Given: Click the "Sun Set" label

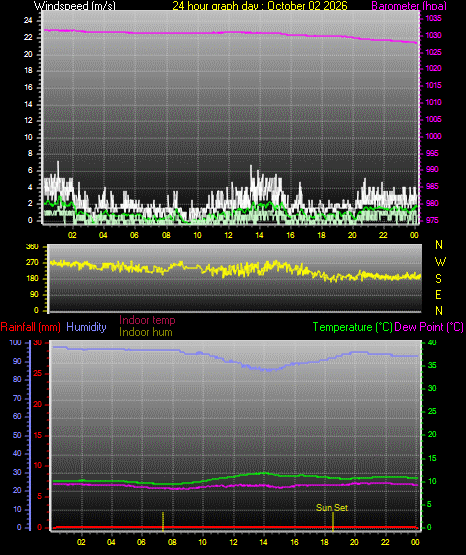Looking at the screenshot, I should coord(332,508).
